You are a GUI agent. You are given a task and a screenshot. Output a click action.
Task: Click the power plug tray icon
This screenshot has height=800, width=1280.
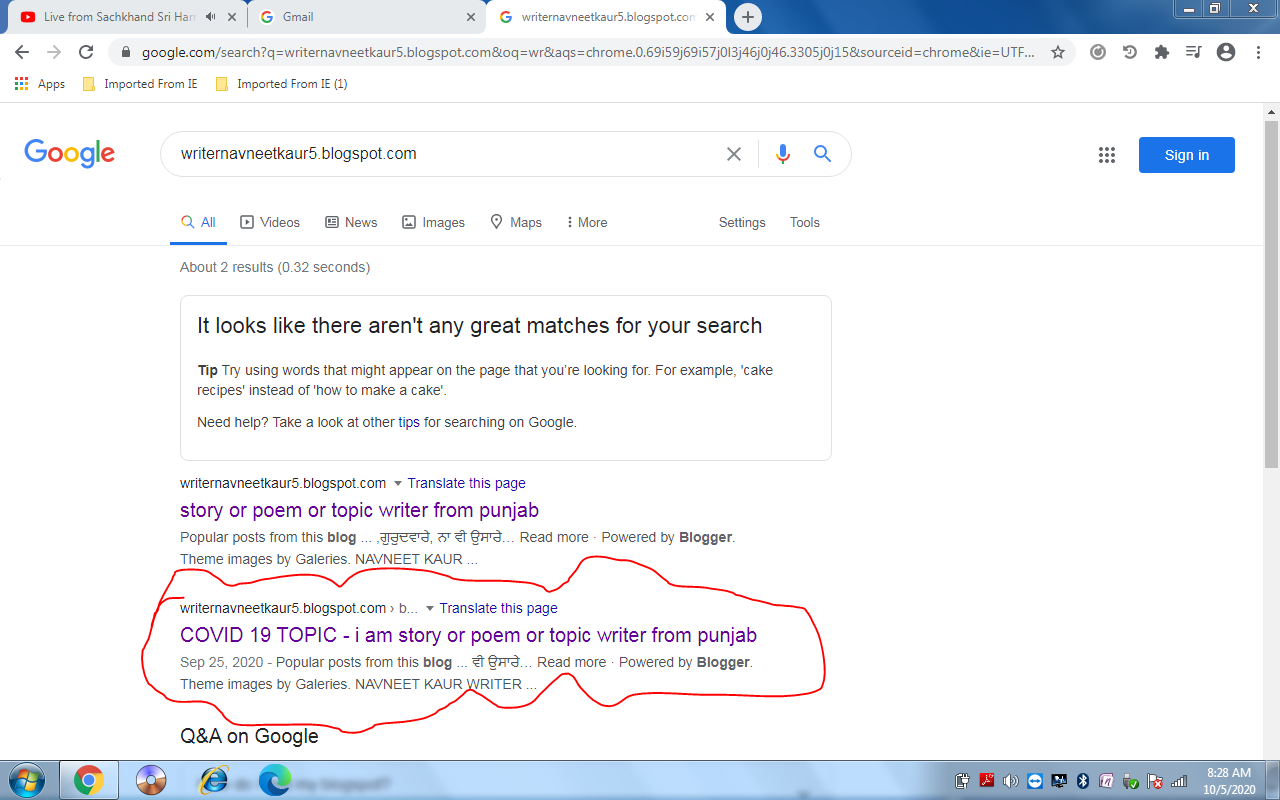[963, 781]
